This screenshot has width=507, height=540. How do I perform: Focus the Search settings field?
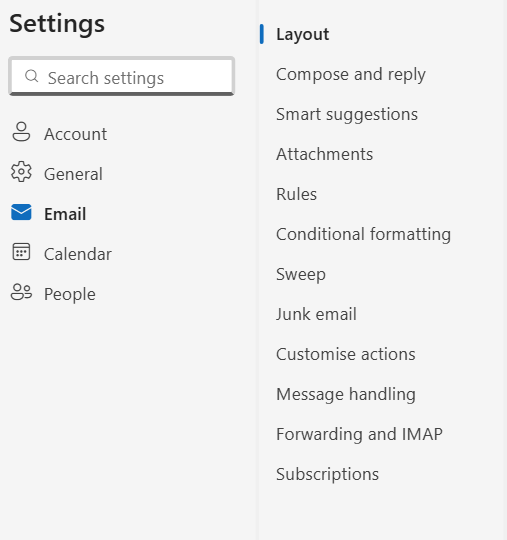pyautogui.click(x=122, y=76)
